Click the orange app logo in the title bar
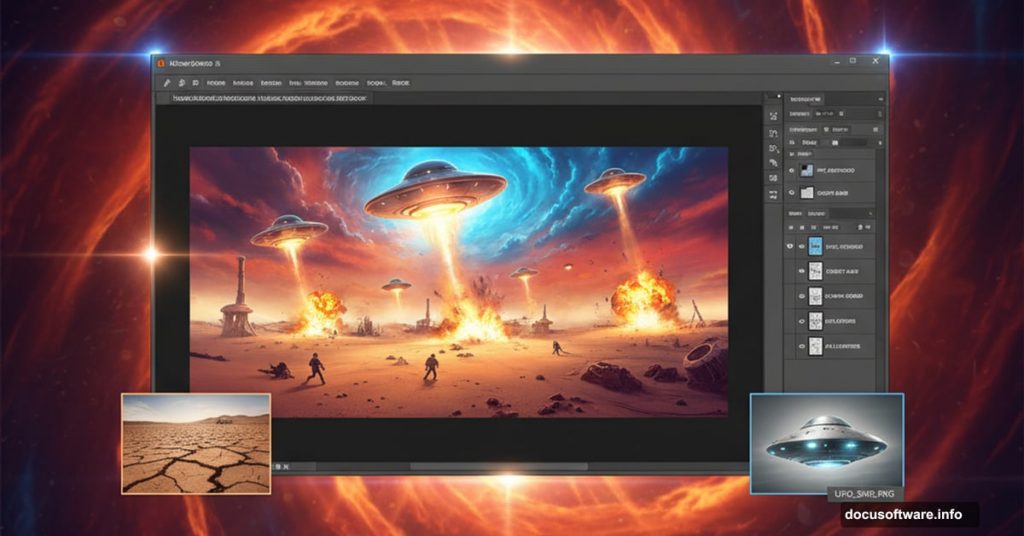 [x=161, y=63]
